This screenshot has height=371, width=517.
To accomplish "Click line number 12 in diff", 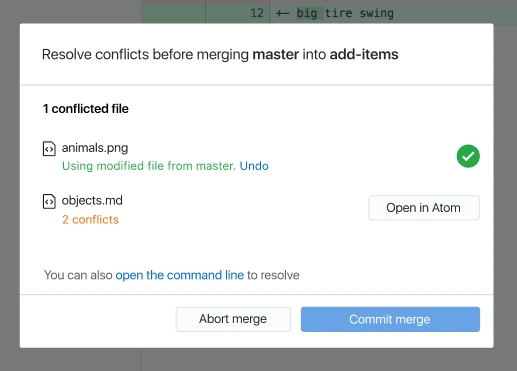I will (x=257, y=13).
